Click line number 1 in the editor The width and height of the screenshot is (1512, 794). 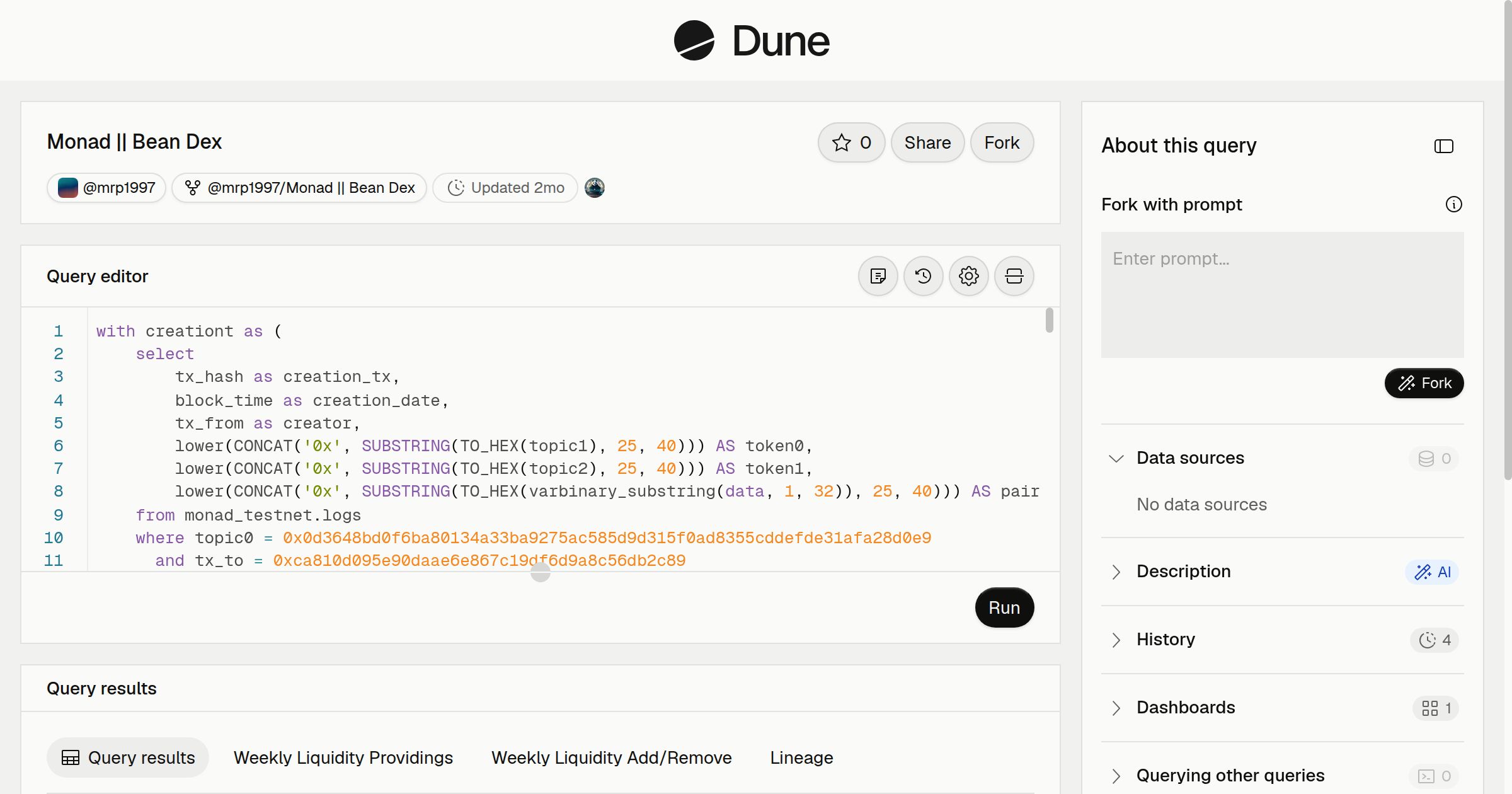58,331
